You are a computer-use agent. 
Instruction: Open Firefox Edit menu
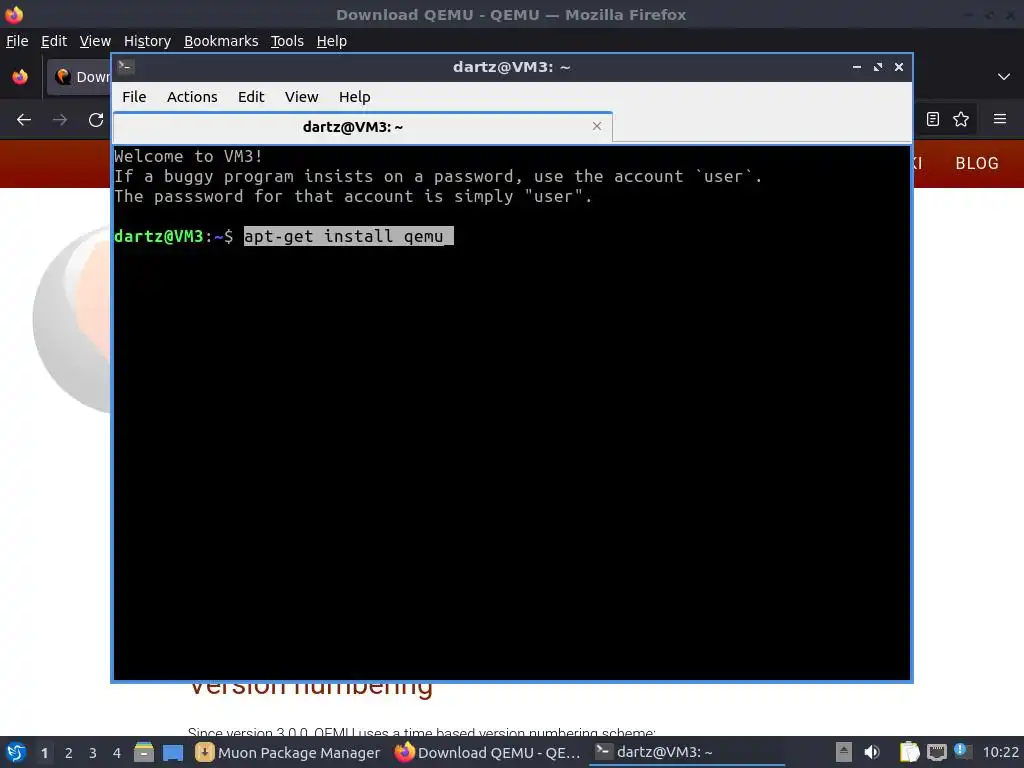54,41
